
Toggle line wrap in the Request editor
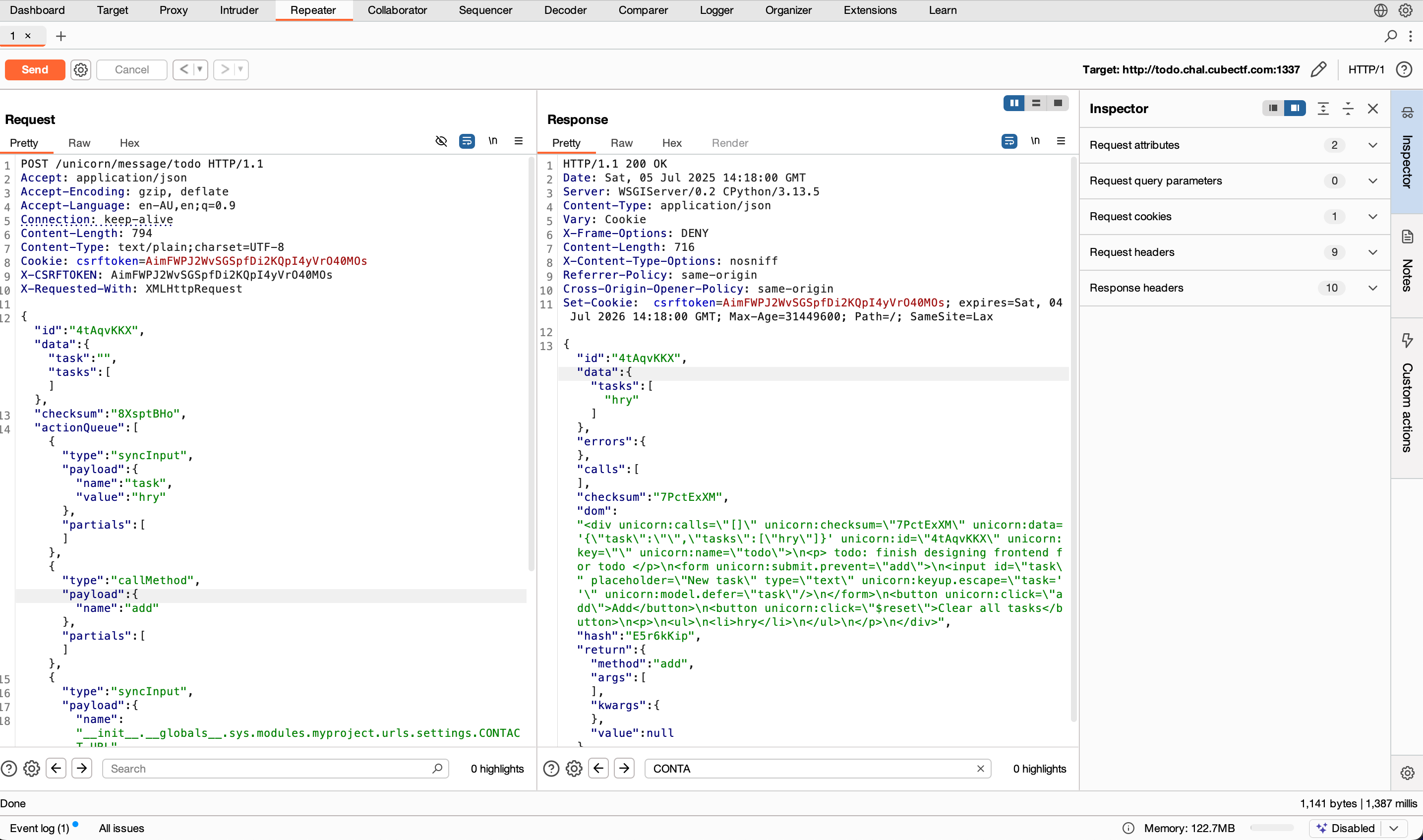coord(467,141)
